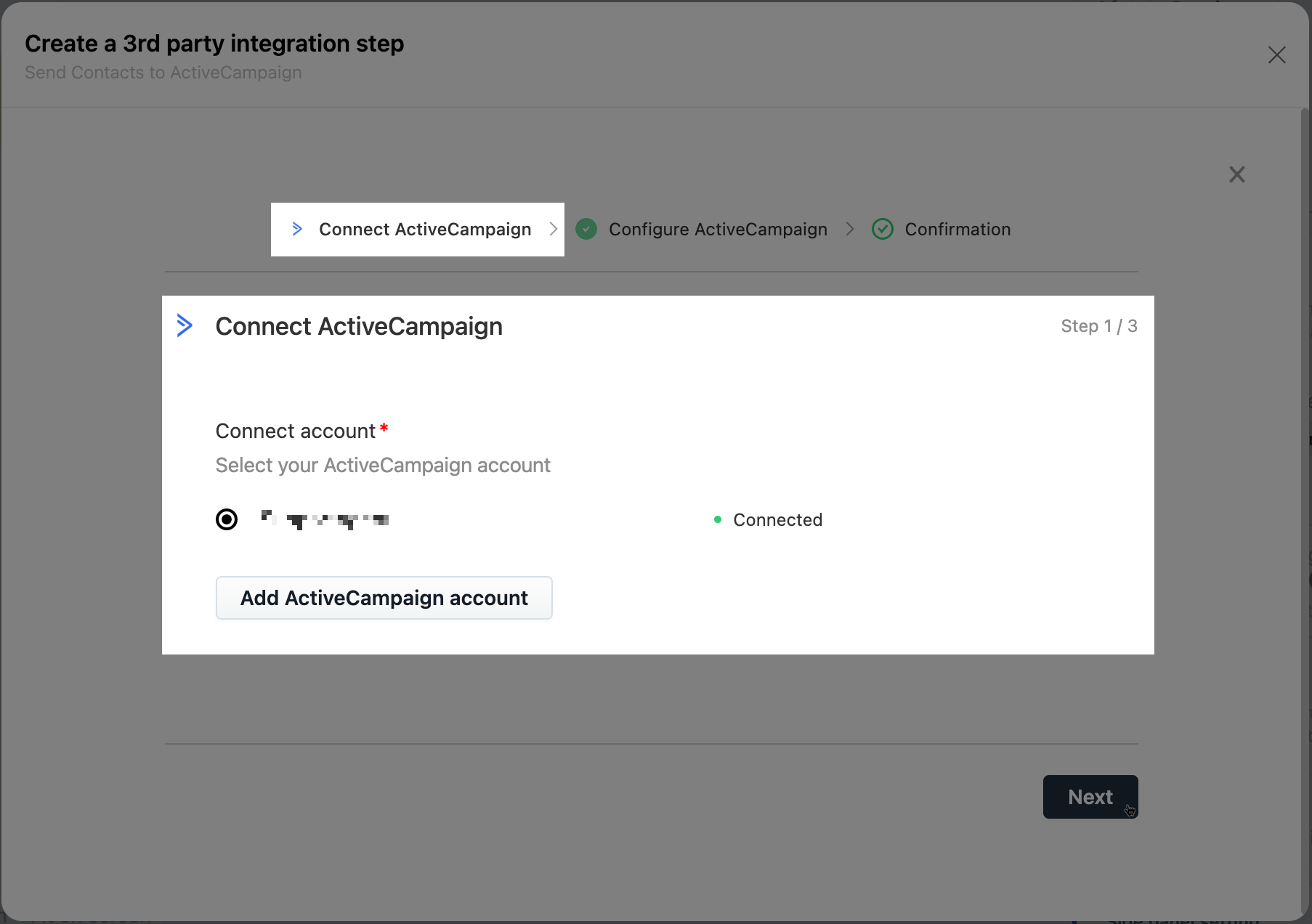The height and width of the screenshot is (924, 1312).
Task: Click the green Connected status dot
Action: tap(718, 519)
